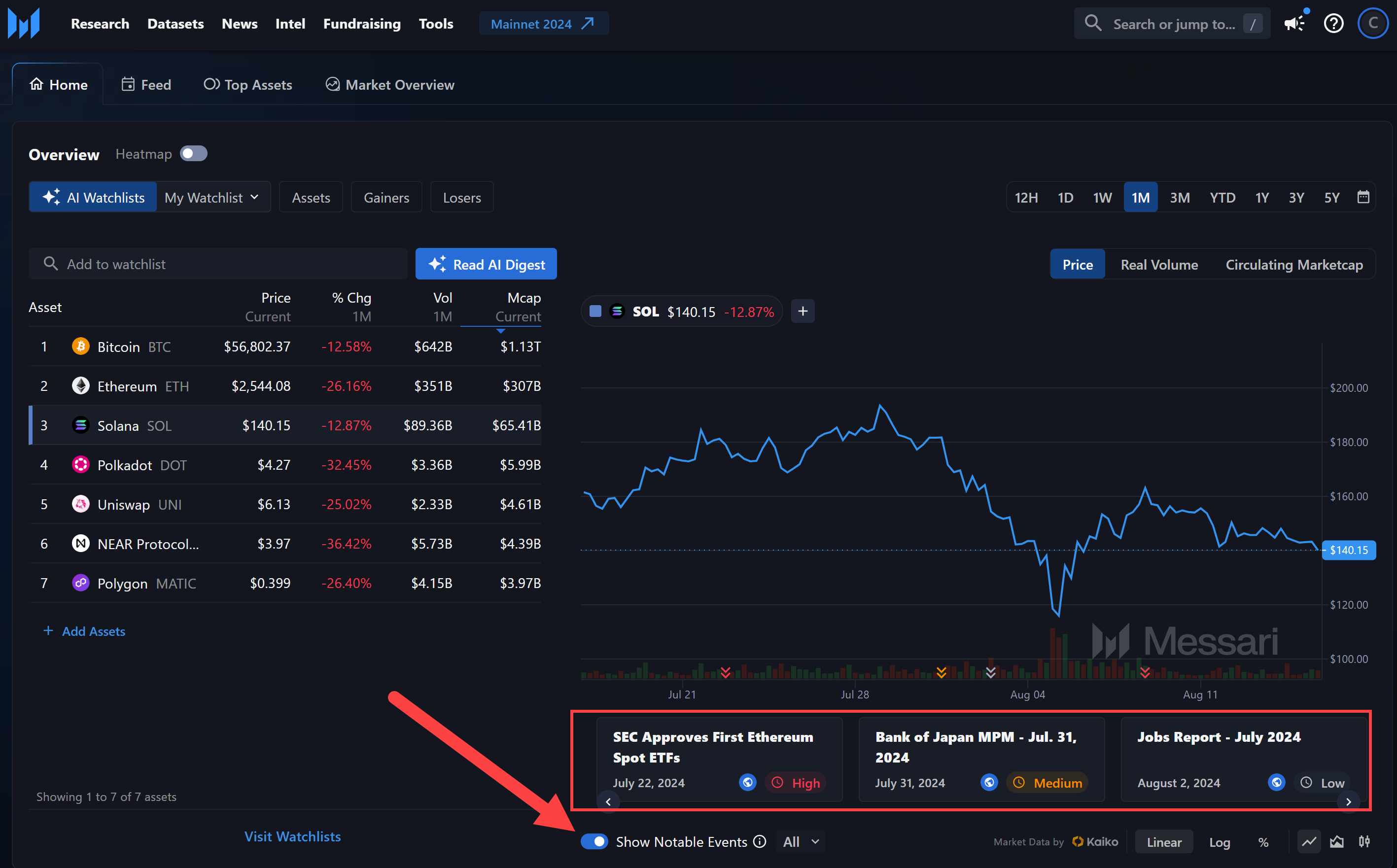The height and width of the screenshot is (868, 1397).
Task: Show the Gainers list
Action: click(x=386, y=198)
